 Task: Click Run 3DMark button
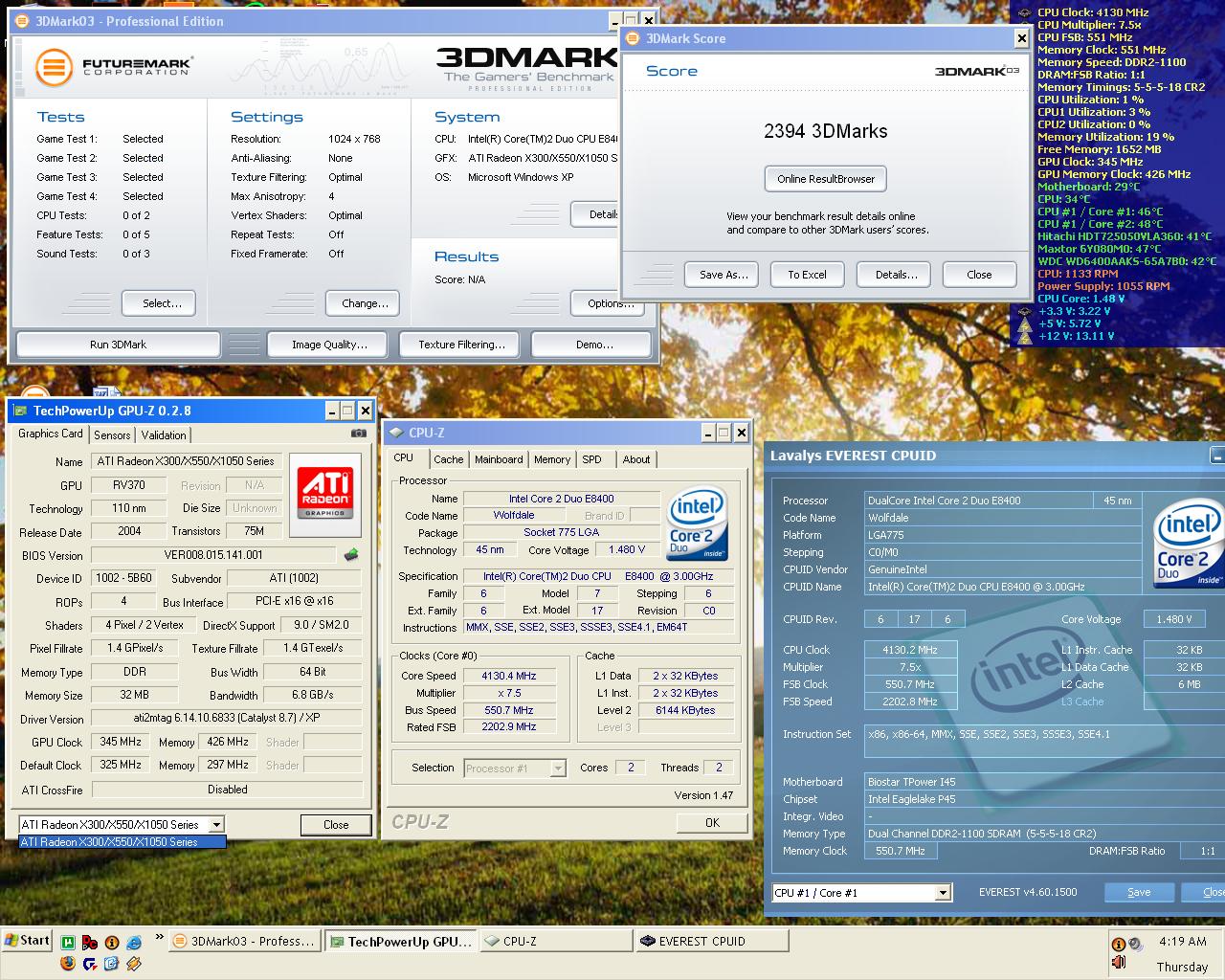(x=119, y=345)
